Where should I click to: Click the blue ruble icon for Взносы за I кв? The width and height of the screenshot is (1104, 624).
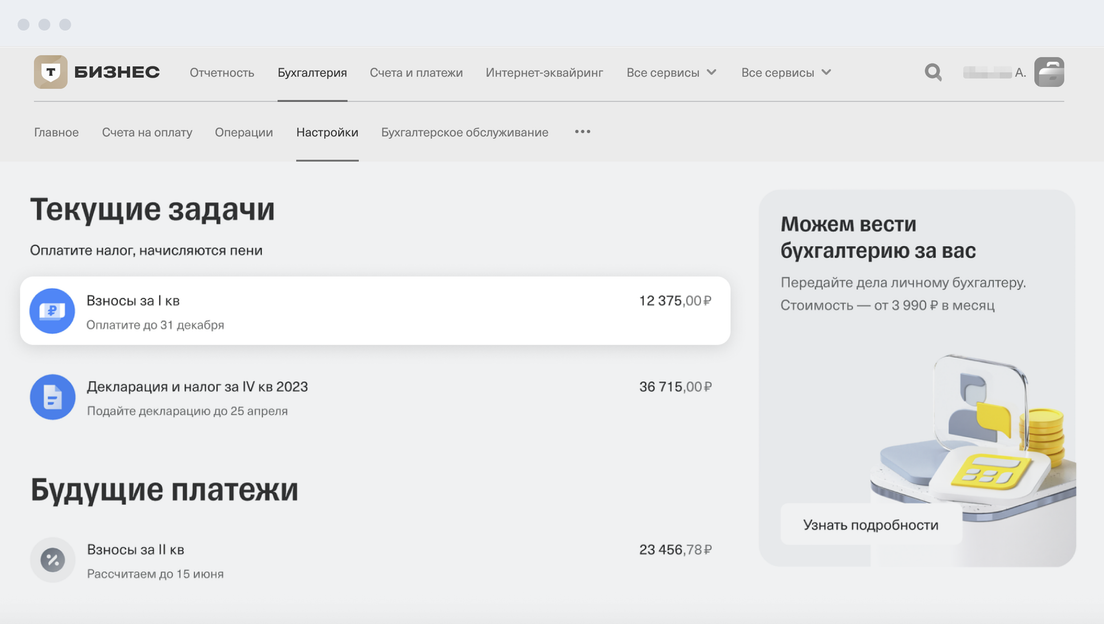coord(52,311)
